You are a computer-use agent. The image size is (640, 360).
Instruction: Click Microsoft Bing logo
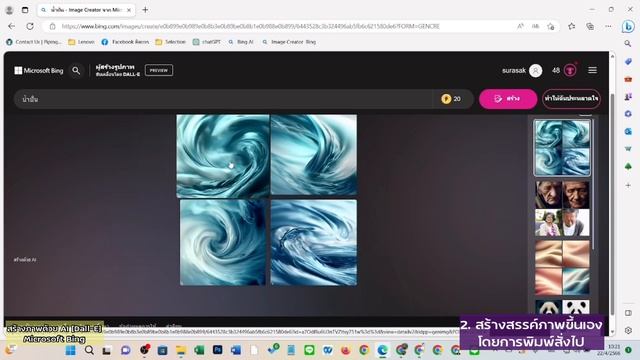coord(39,71)
